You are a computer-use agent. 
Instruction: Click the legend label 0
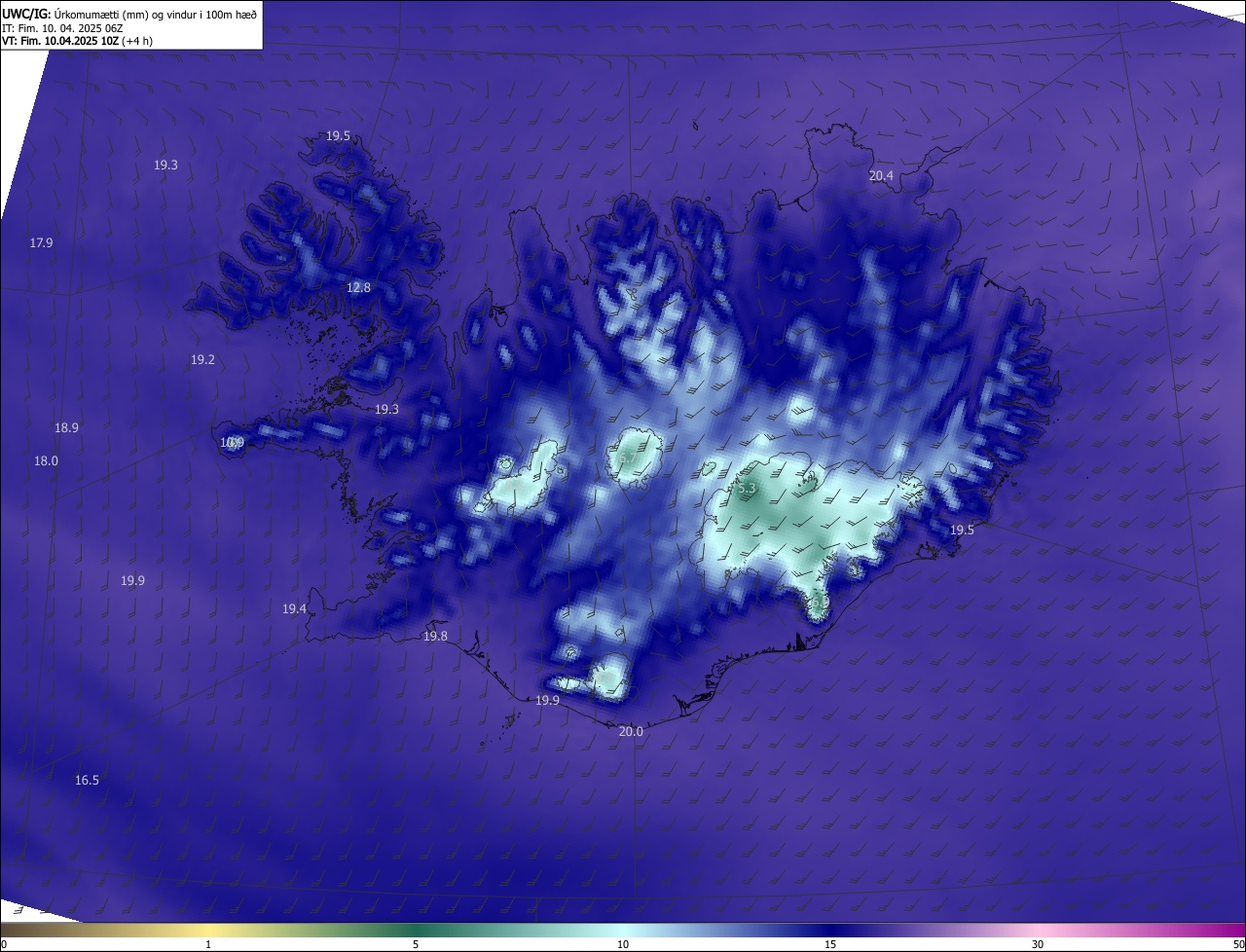click(4, 944)
